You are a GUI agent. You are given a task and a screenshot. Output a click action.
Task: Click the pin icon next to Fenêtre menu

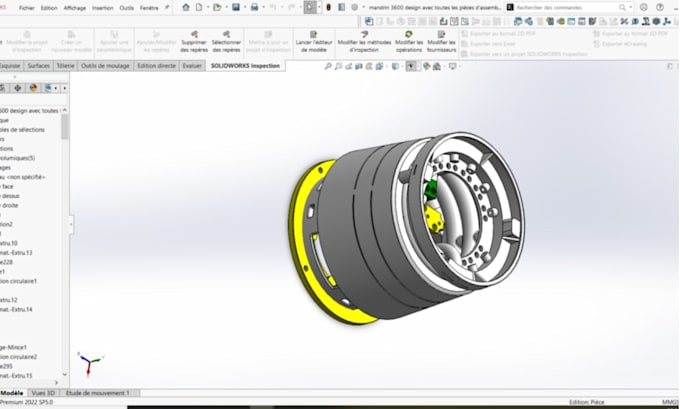tap(167, 7)
